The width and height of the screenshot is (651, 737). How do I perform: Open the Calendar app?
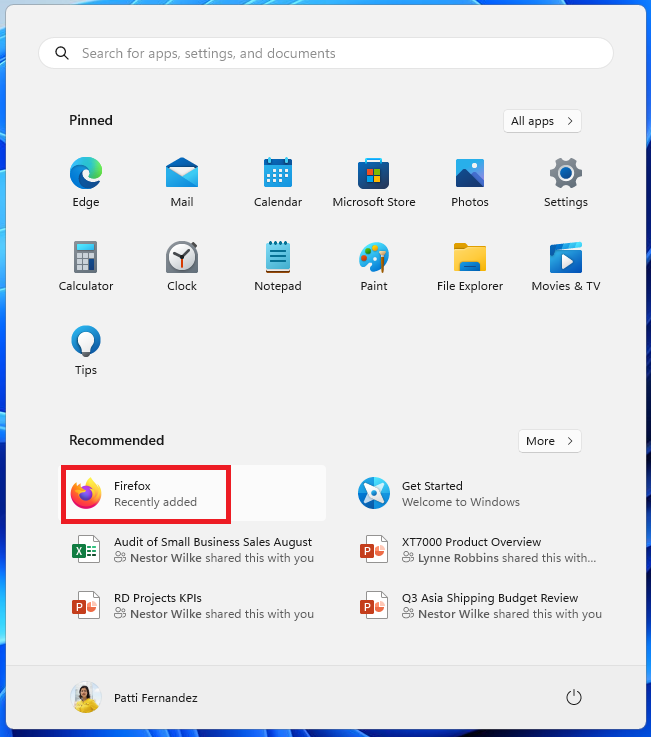278,182
